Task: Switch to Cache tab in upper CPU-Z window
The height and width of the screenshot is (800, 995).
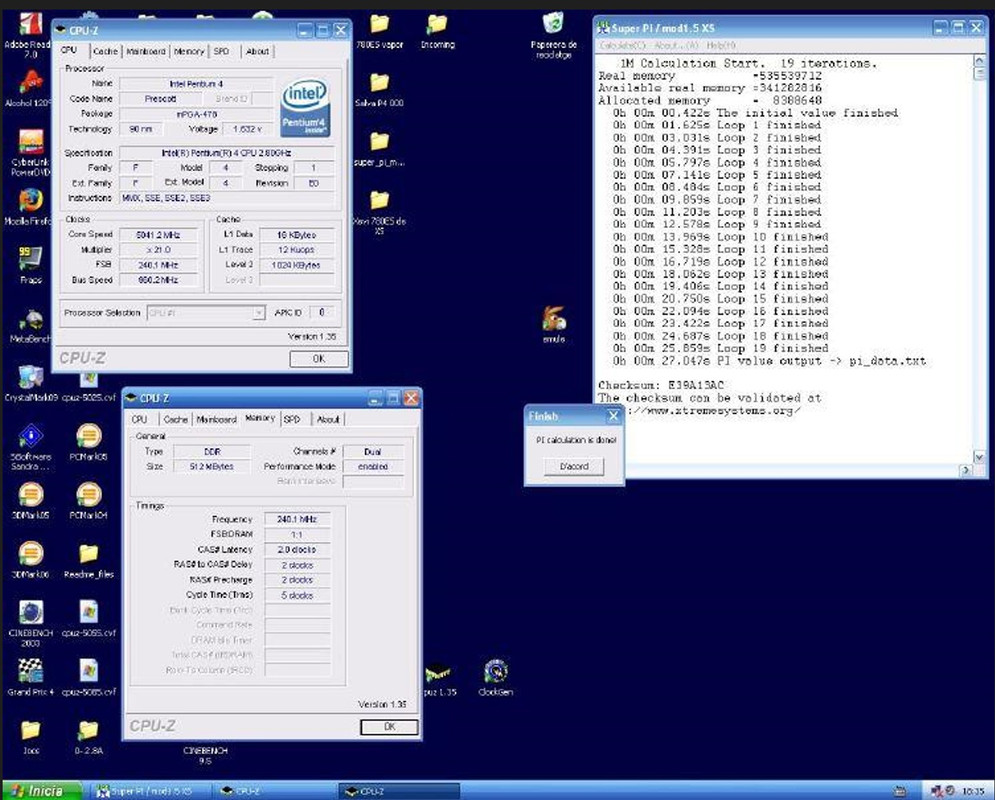Action: click(105, 51)
